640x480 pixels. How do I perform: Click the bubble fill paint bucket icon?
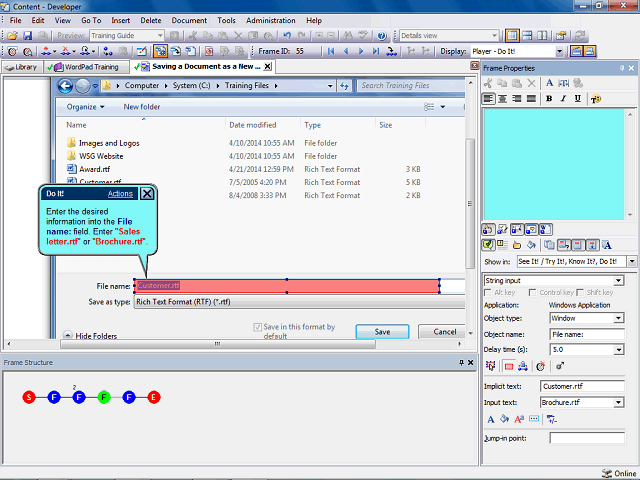[x=531, y=245]
